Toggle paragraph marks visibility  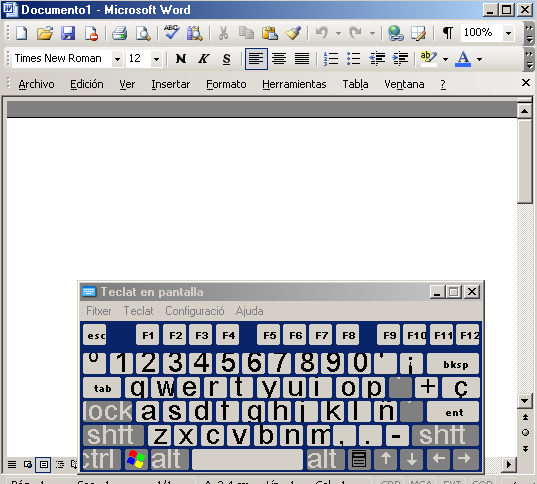click(x=448, y=33)
